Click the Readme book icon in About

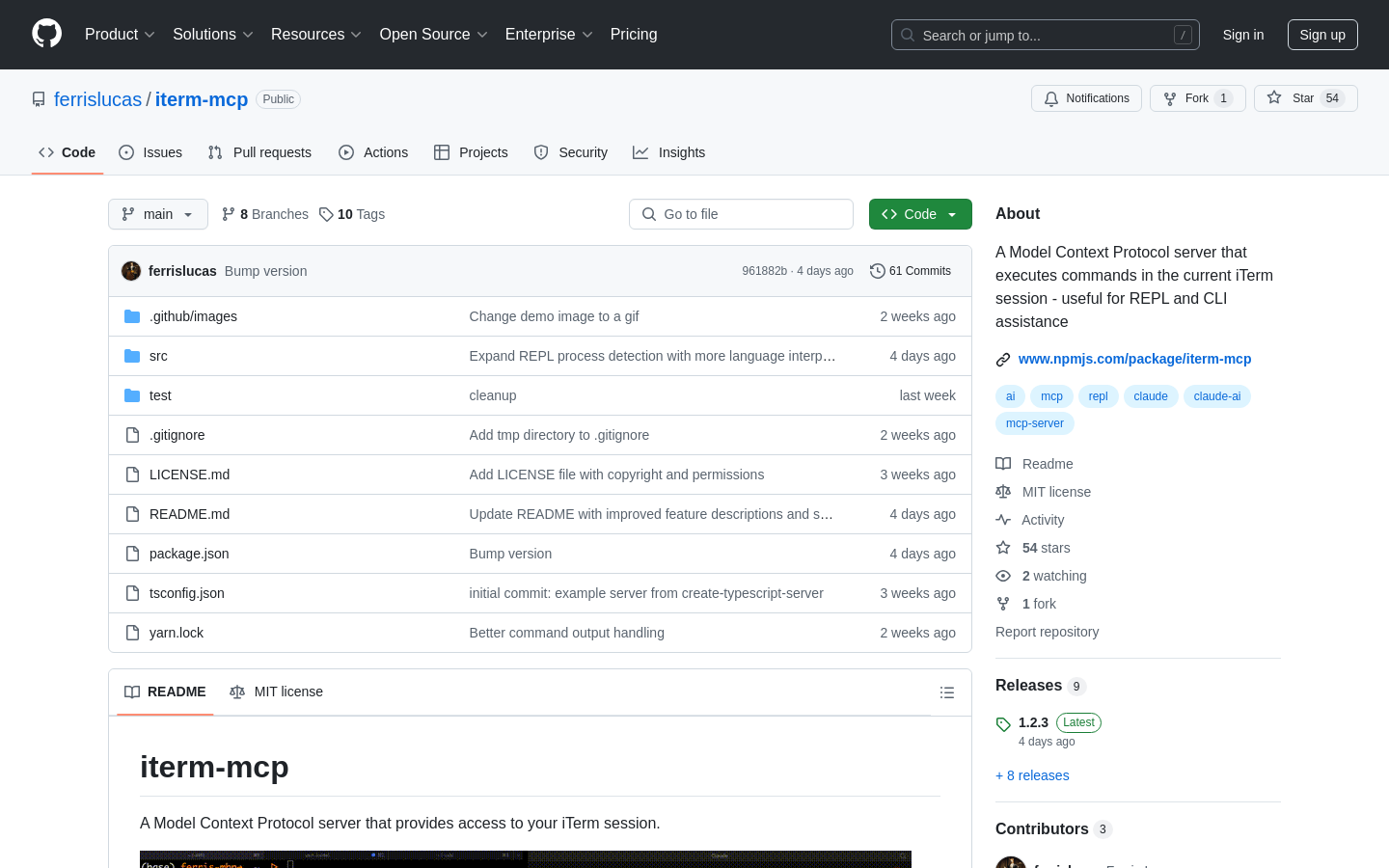pyautogui.click(x=1003, y=464)
